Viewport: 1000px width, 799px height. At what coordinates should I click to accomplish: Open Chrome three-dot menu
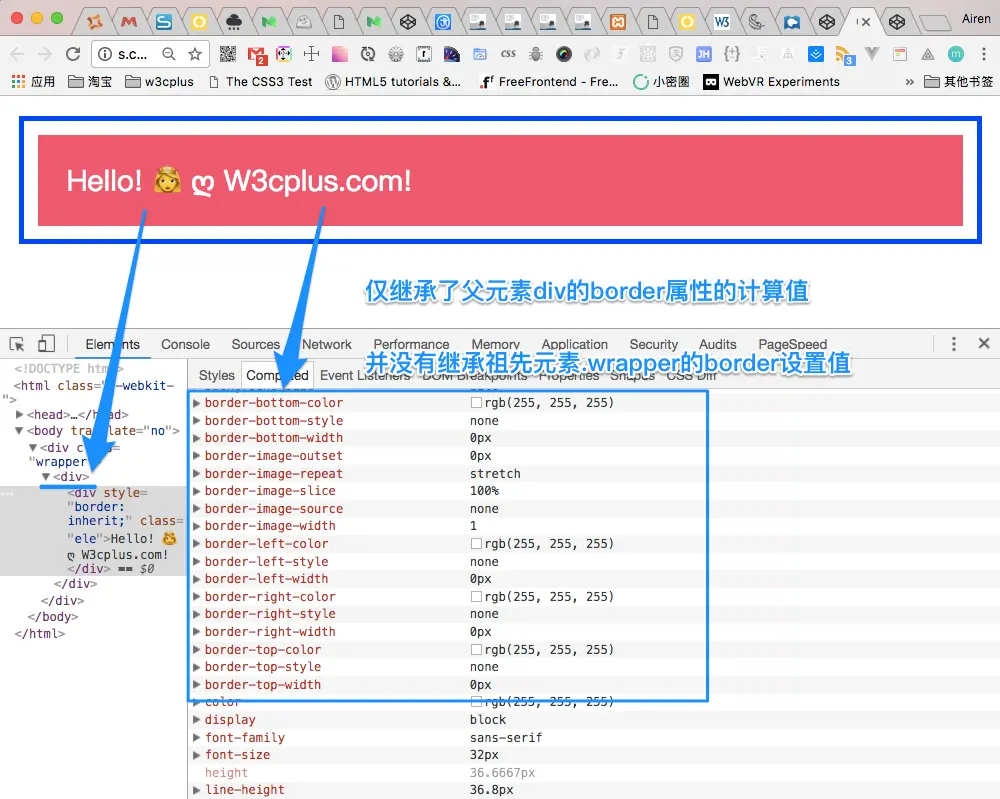pos(983,54)
